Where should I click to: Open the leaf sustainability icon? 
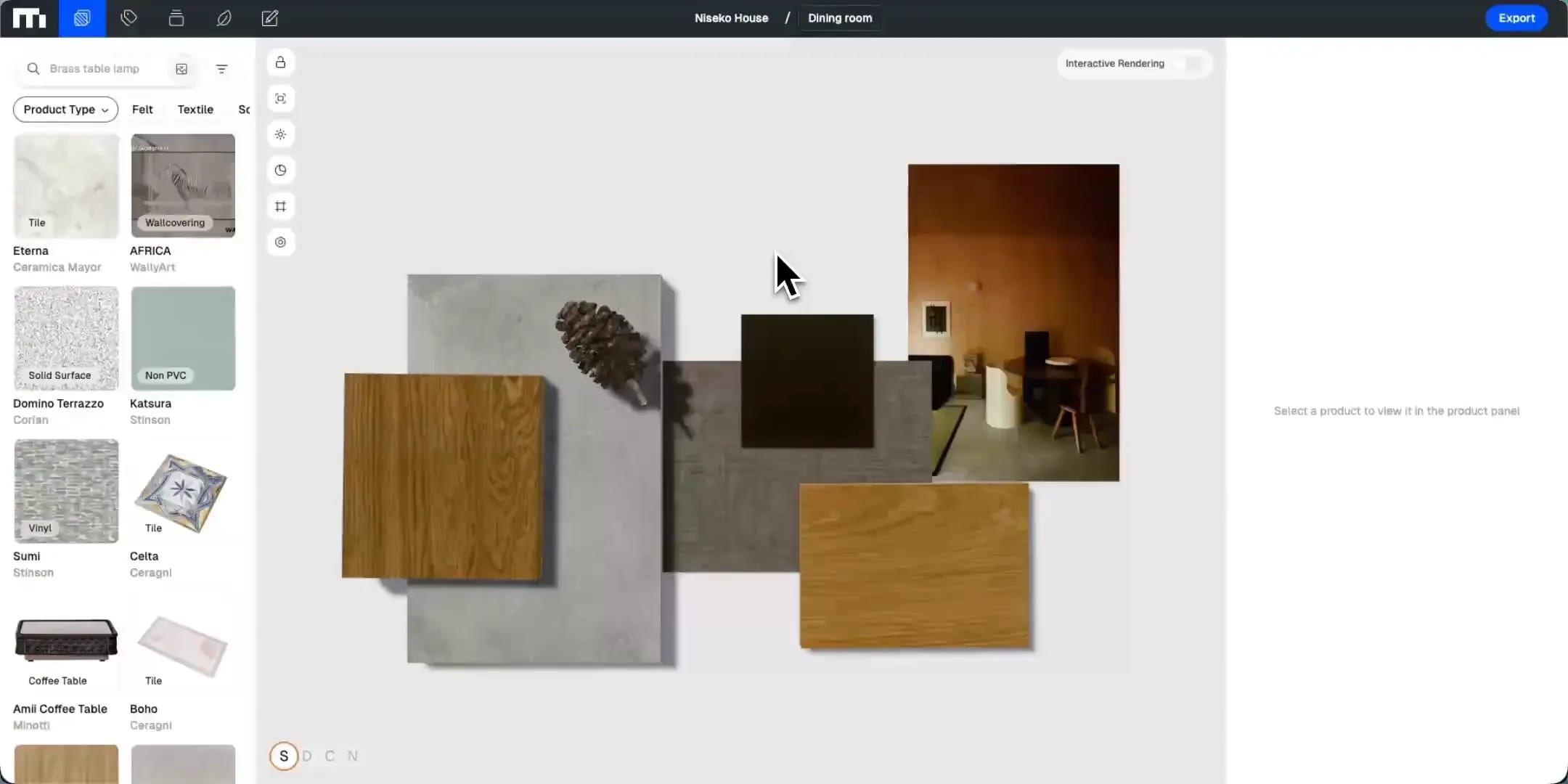(224, 18)
